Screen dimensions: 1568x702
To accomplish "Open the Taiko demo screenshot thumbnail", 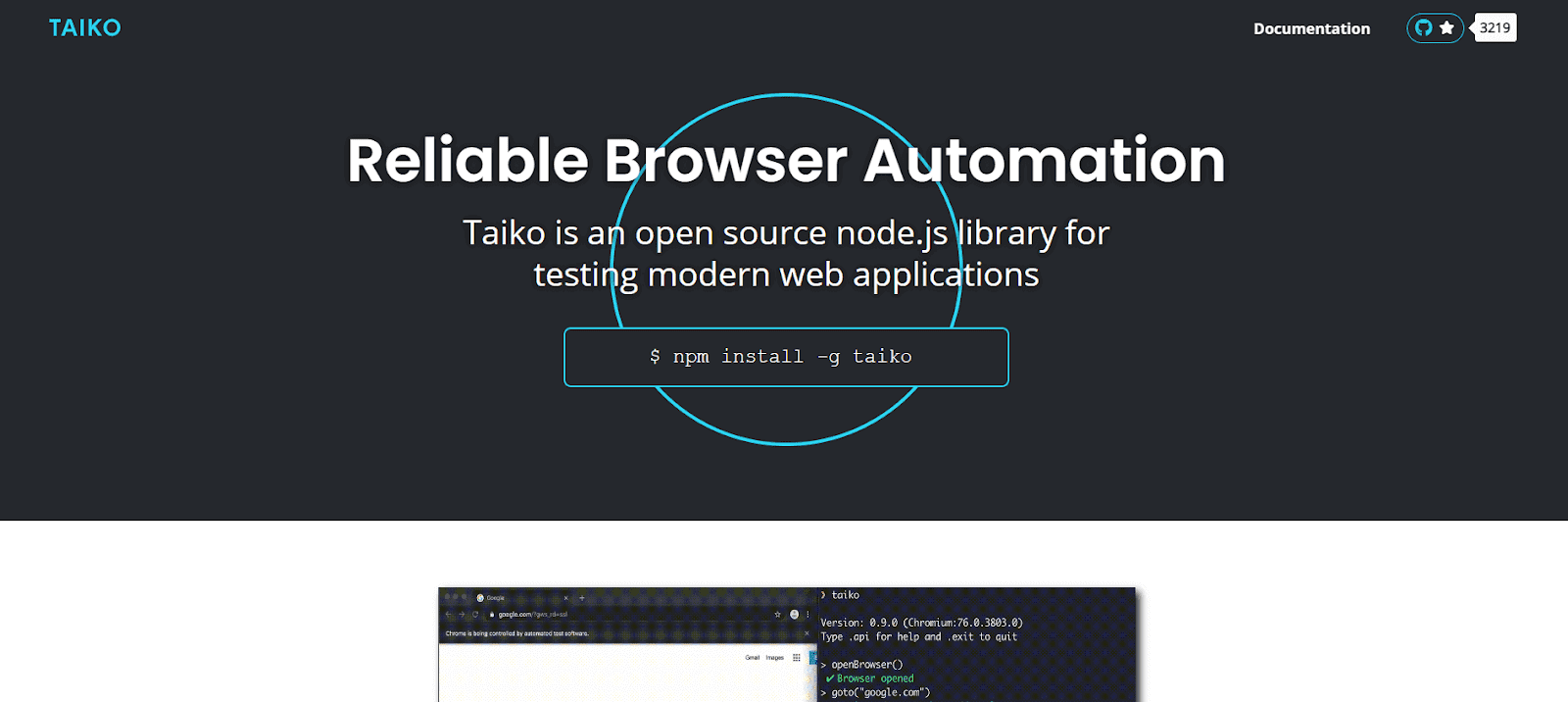I will [786, 644].
